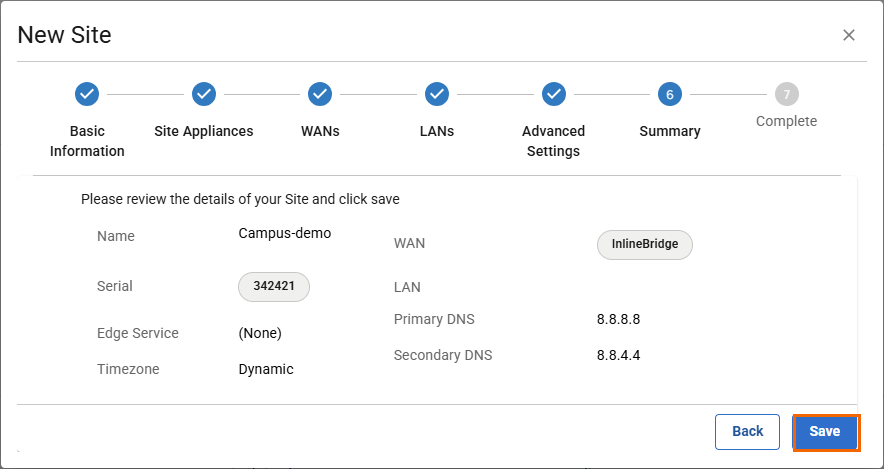Click the Advanced Settings step checkmark icon
This screenshot has width=884, height=469.
[x=554, y=94]
